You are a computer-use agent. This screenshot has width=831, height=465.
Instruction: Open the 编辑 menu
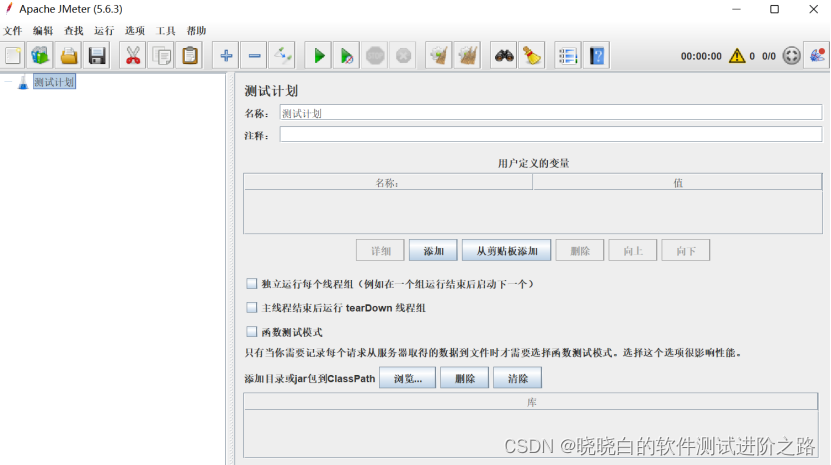tap(43, 31)
